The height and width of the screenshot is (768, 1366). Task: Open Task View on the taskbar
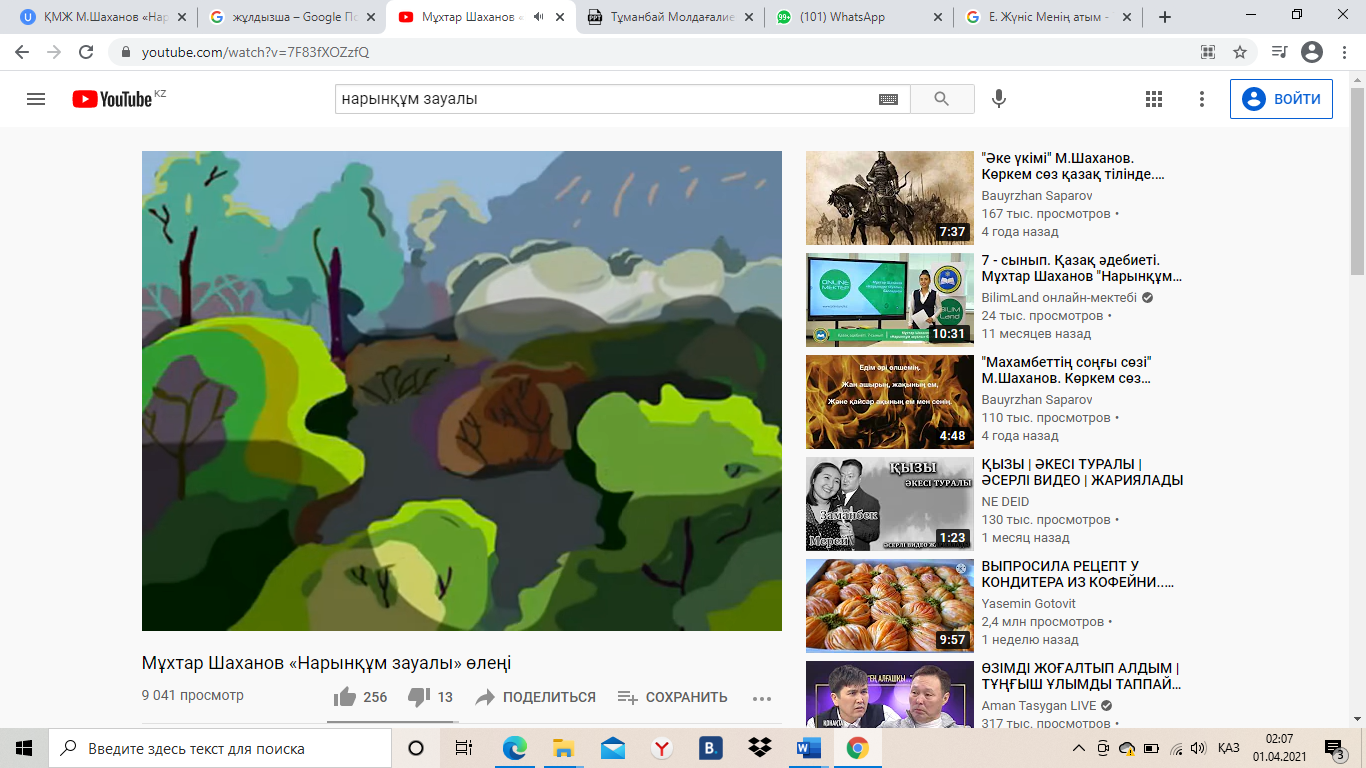point(464,748)
